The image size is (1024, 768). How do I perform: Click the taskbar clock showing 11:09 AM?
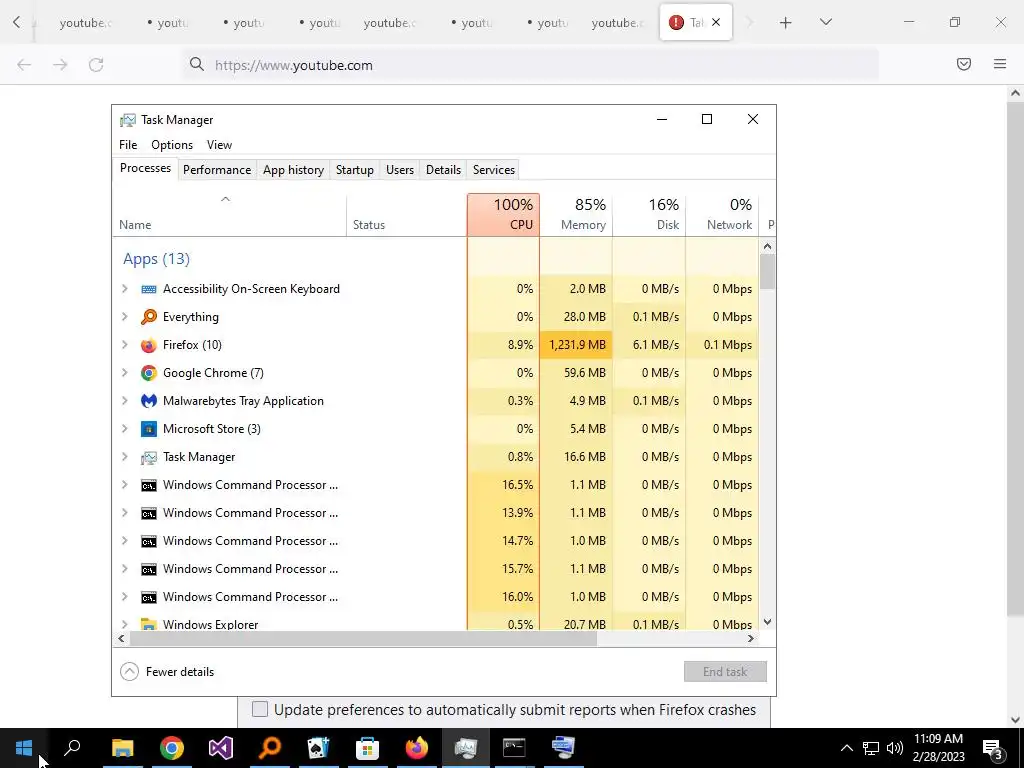tap(938, 748)
